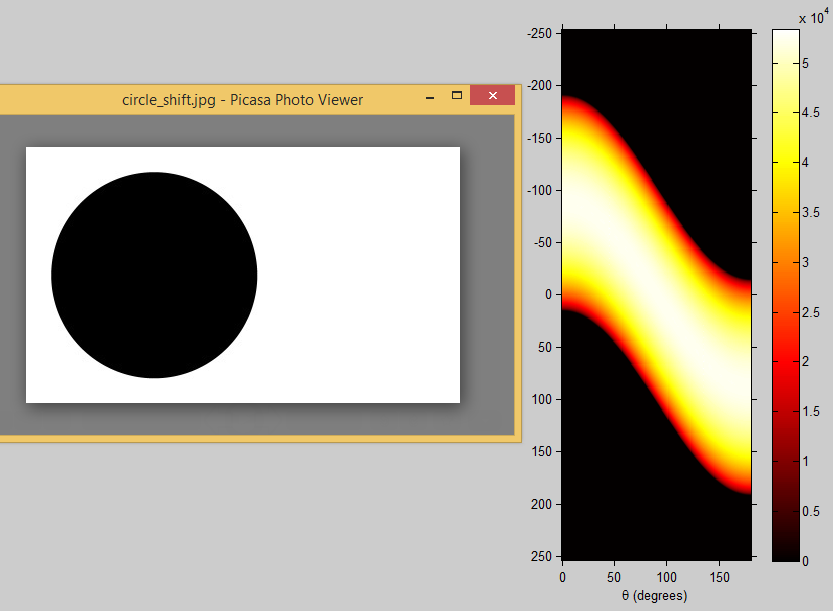Minimize the Picasa Photo Viewer window

point(429,97)
